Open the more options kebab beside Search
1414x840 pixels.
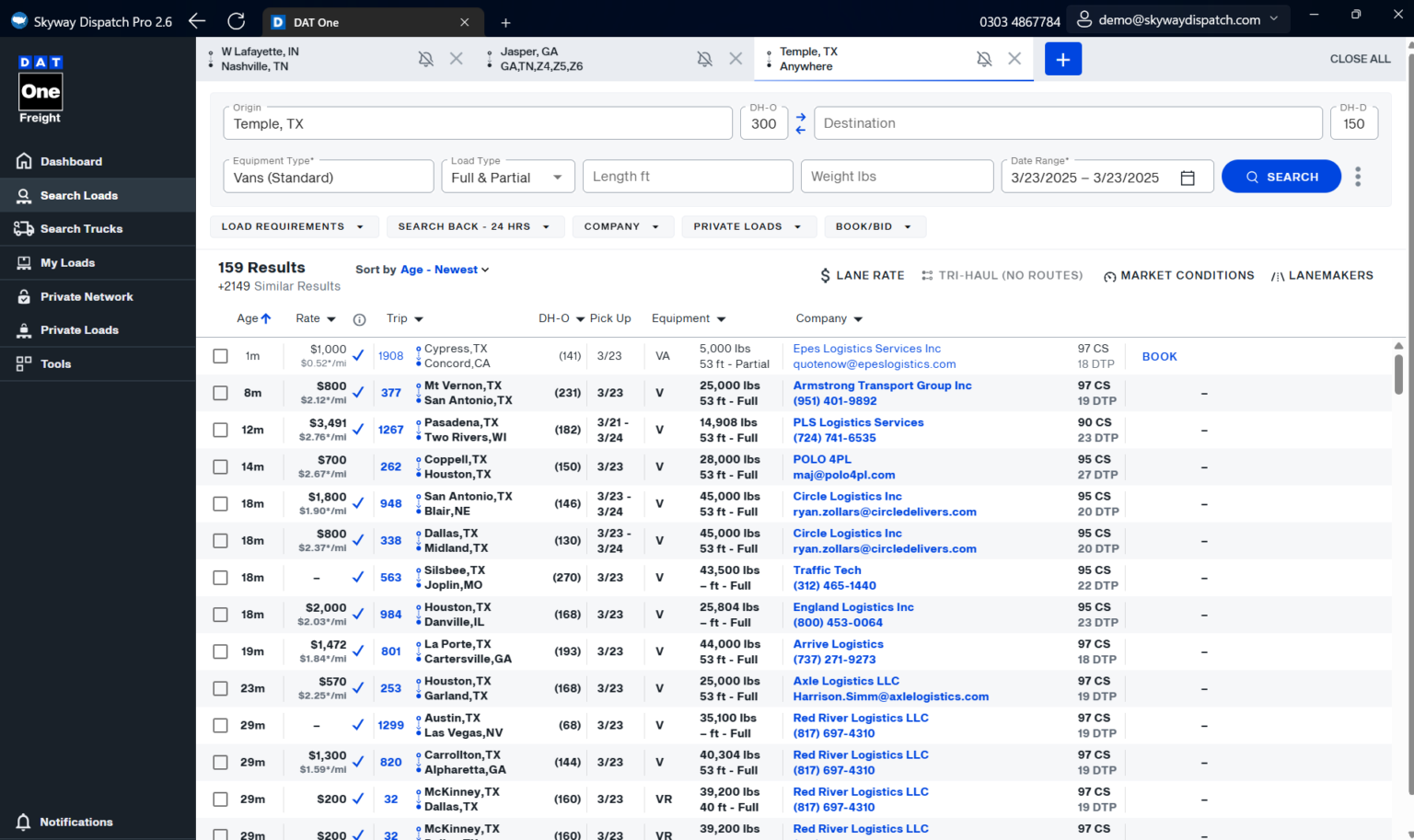click(x=1357, y=177)
